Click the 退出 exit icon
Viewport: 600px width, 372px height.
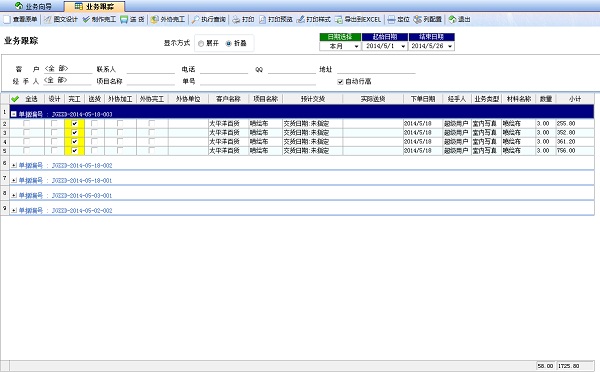coord(453,19)
